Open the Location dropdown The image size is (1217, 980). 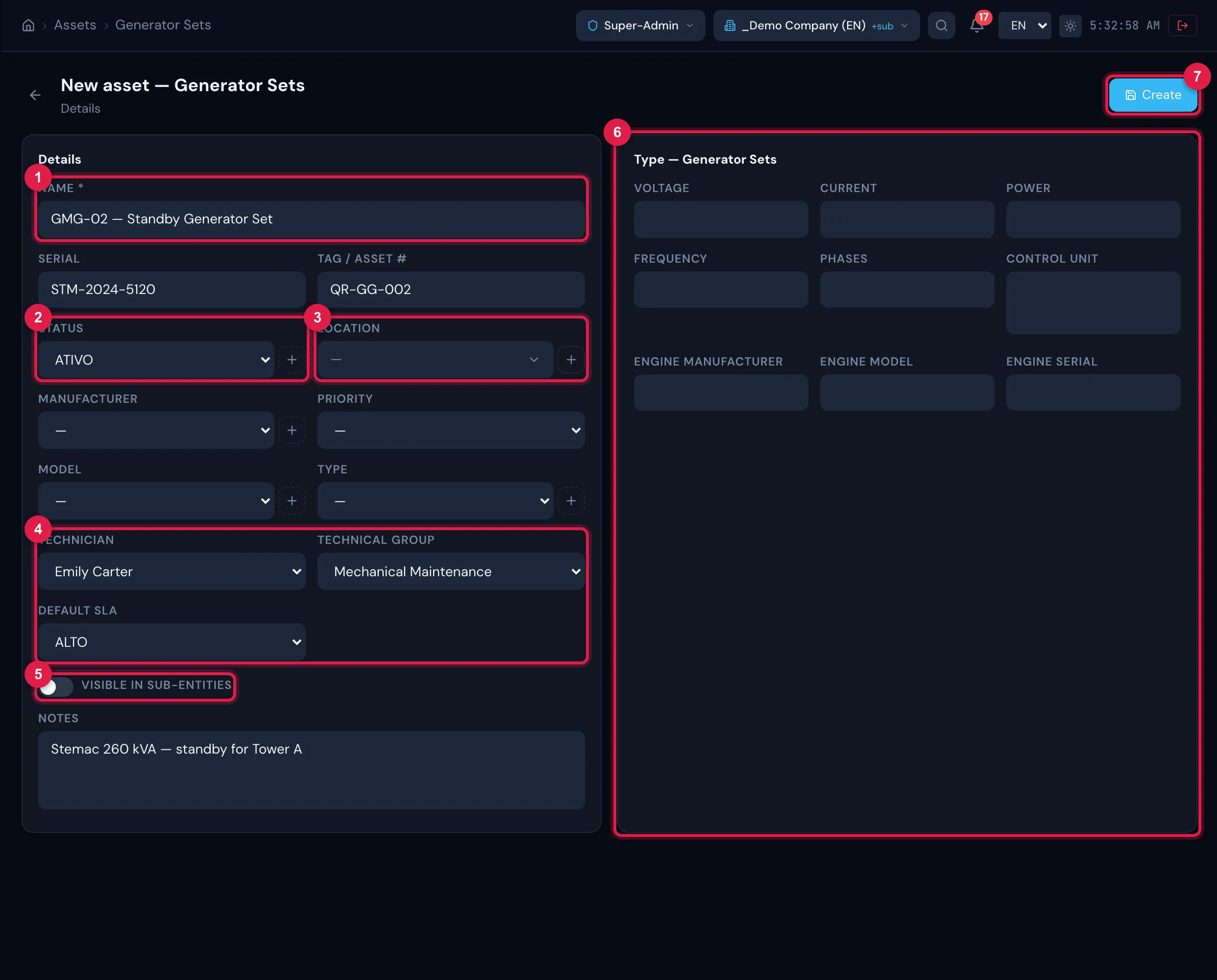[x=435, y=360]
